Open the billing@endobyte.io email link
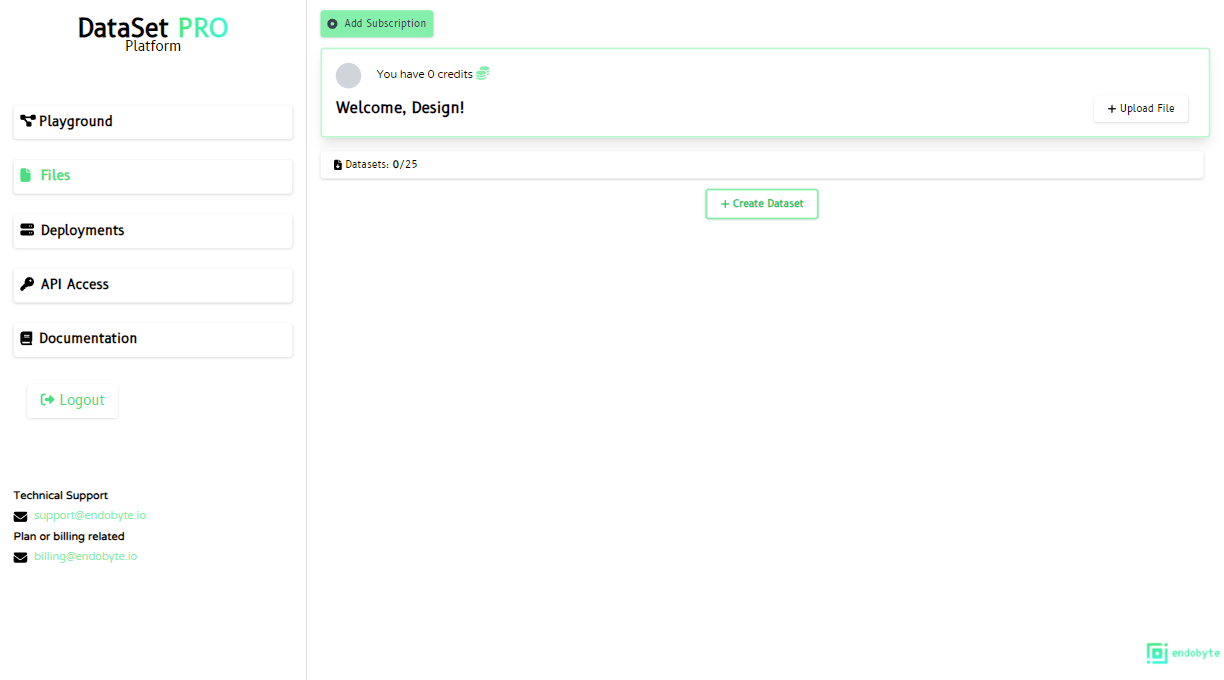This screenshot has width=1224, height=680. click(85, 556)
